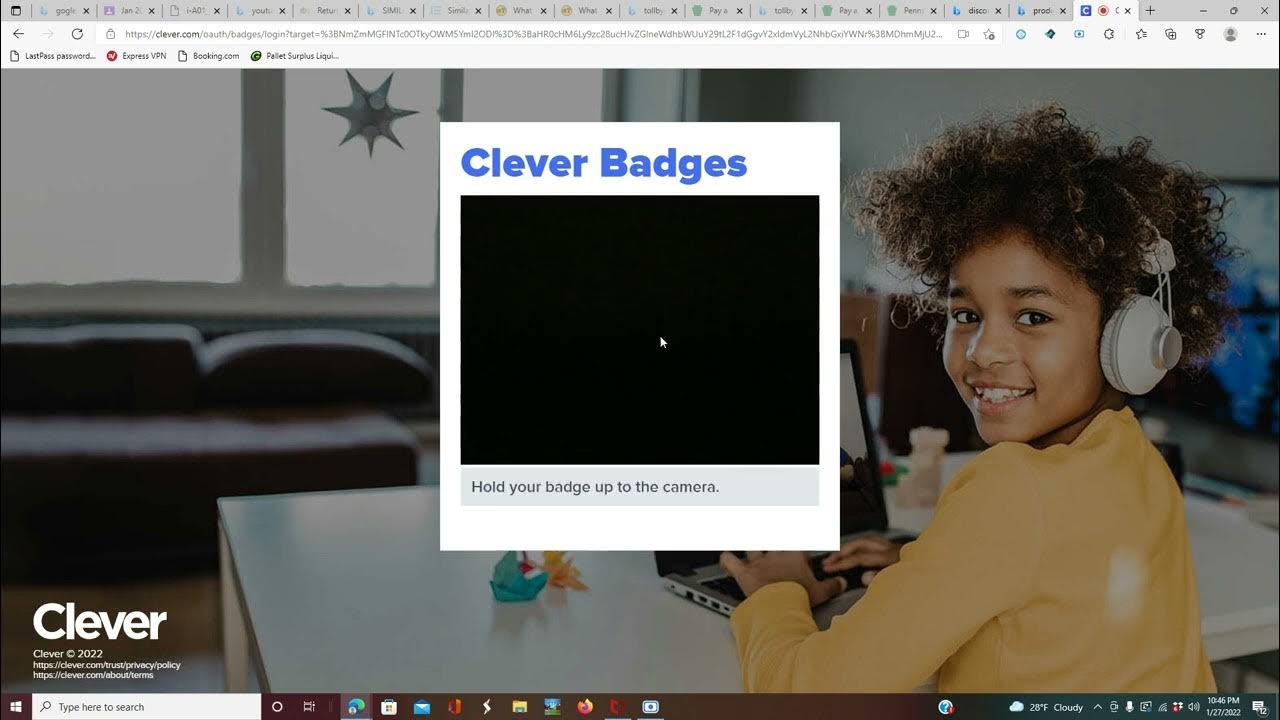Focus the browser address bar URL
The height and width of the screenshot is (720, 1280).
[533, 33]
